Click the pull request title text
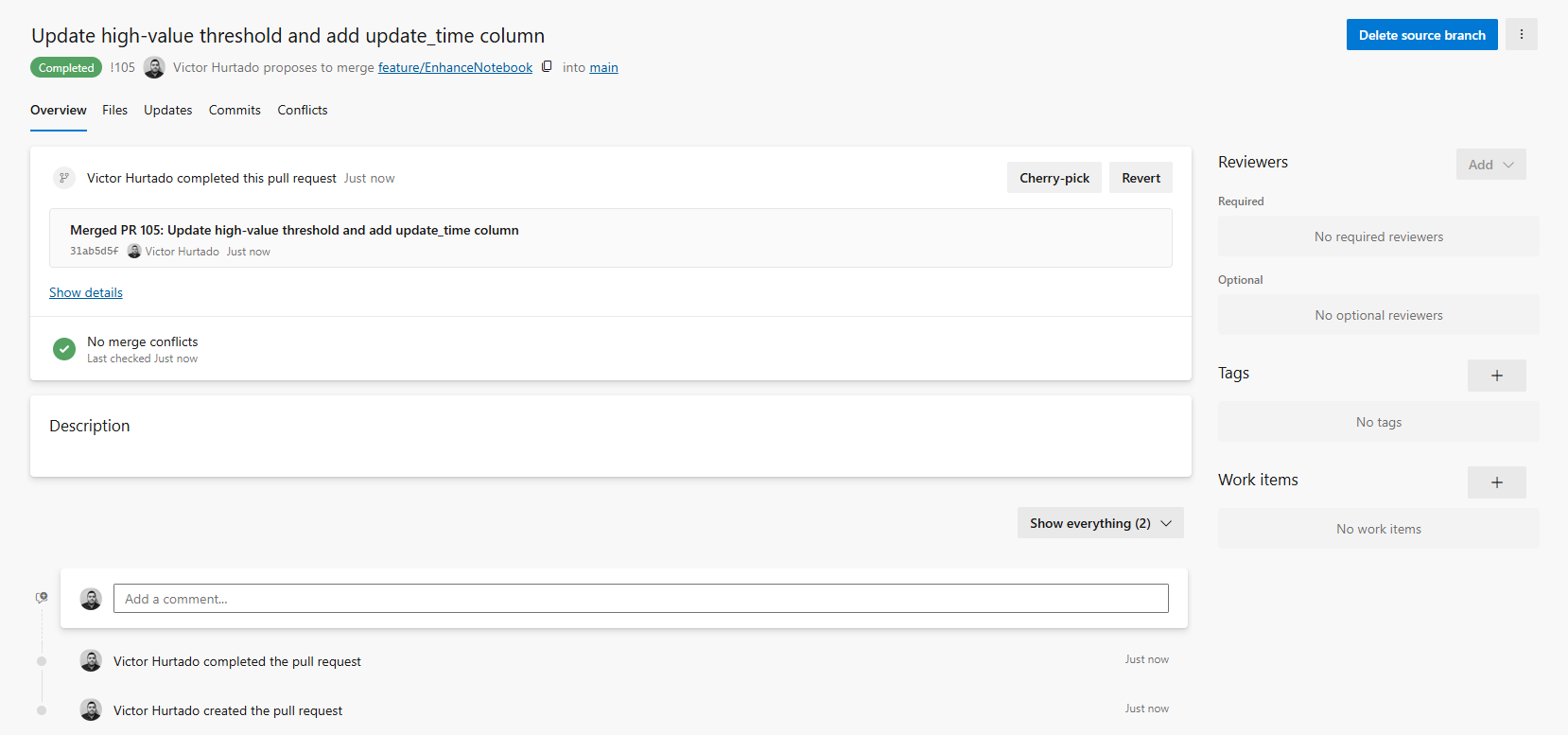1568x735 pixels. (x=287, y=36)
